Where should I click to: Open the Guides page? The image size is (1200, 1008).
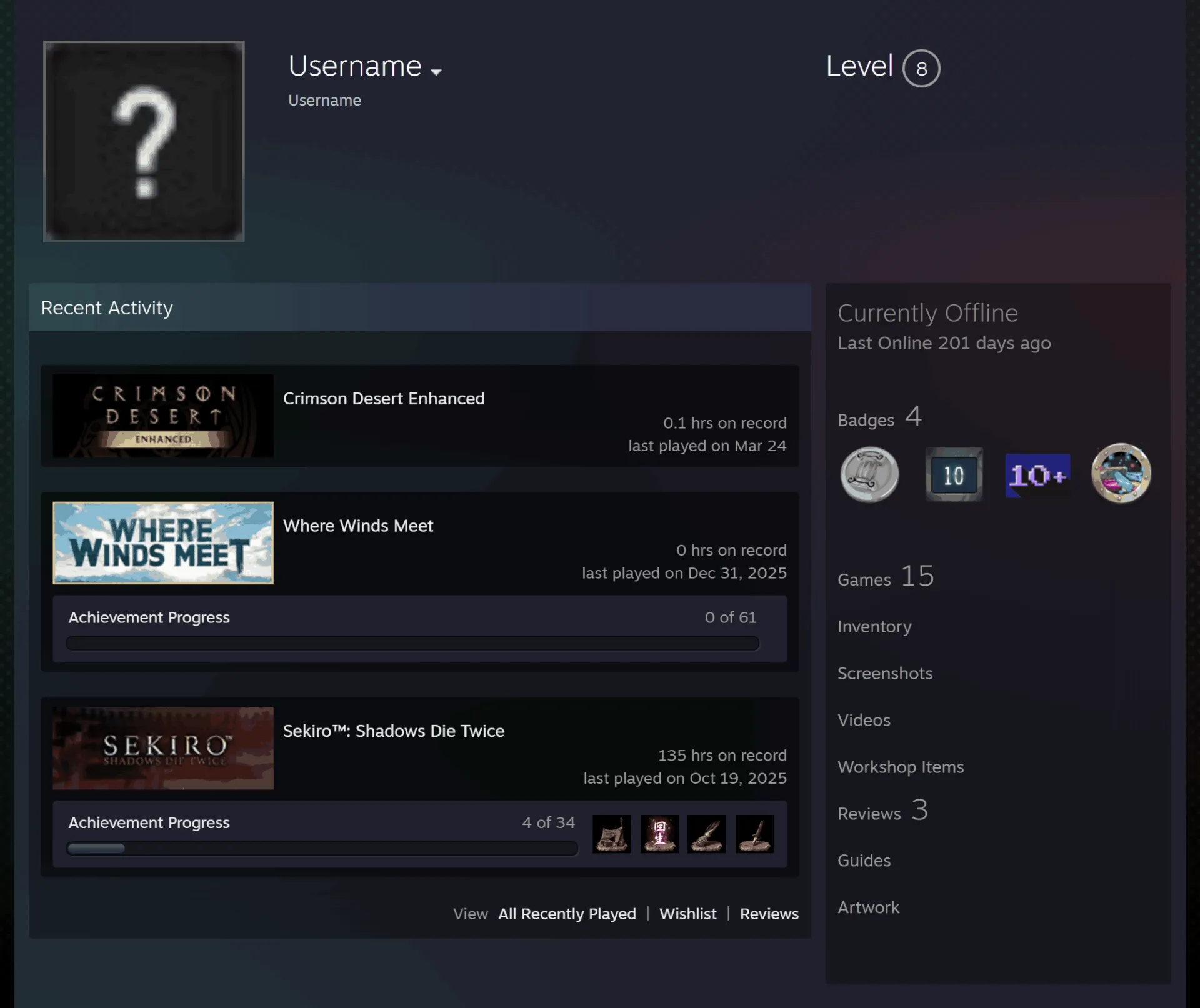point(864,861)
